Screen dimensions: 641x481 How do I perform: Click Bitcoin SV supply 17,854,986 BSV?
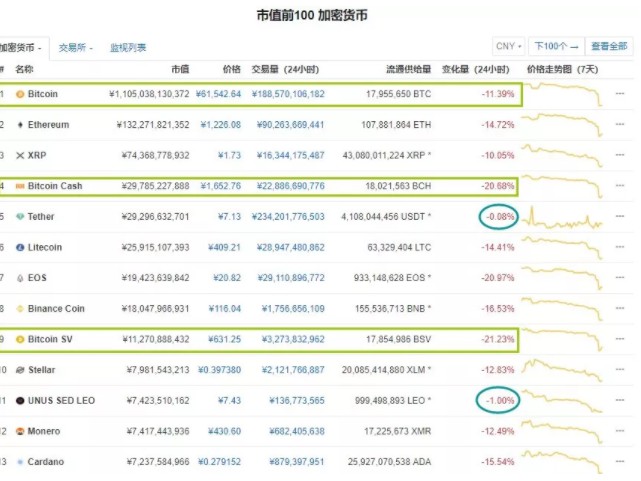coord(399,339)
